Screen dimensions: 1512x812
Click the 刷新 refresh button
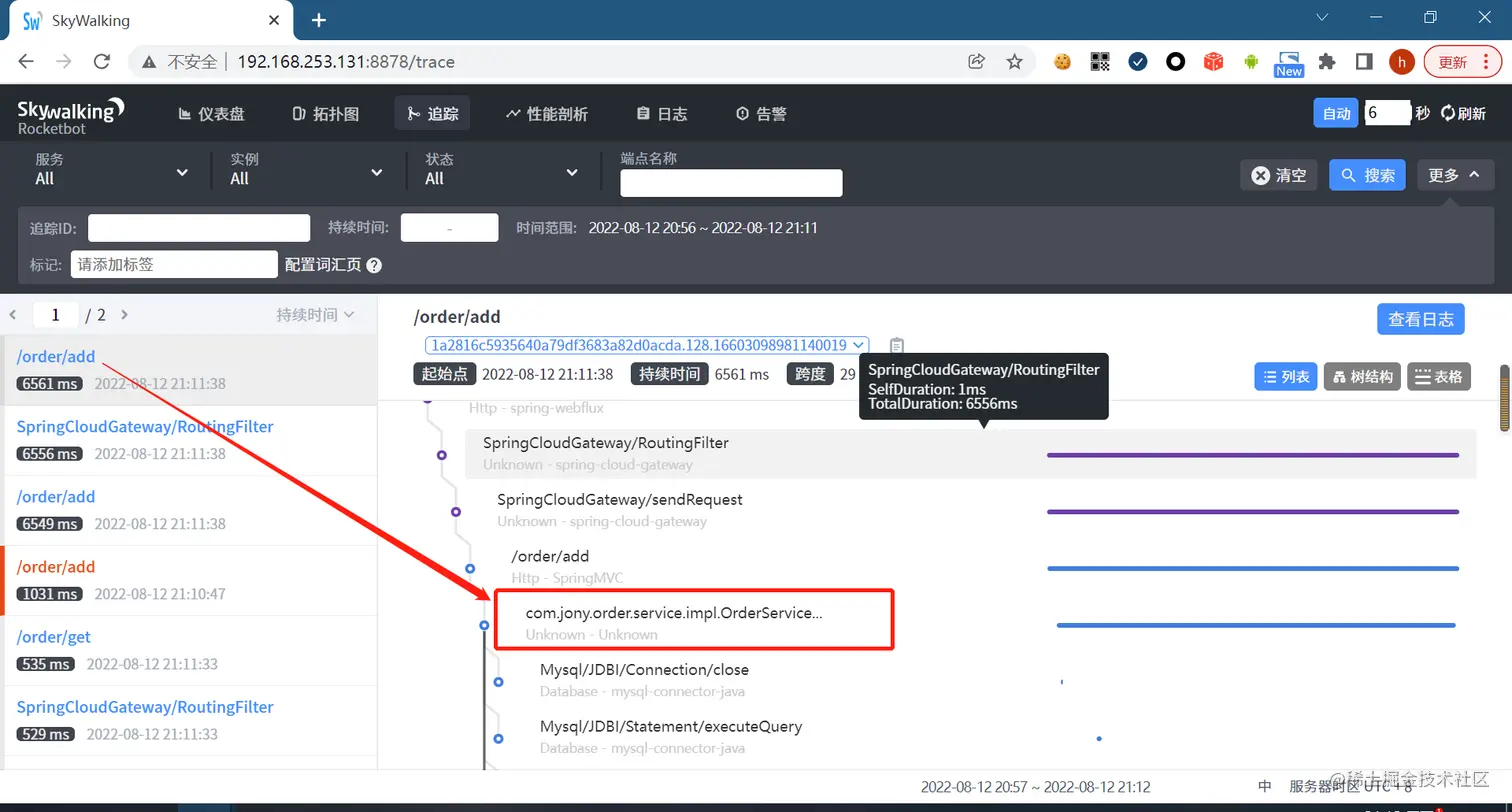[x=1463, y=113]
